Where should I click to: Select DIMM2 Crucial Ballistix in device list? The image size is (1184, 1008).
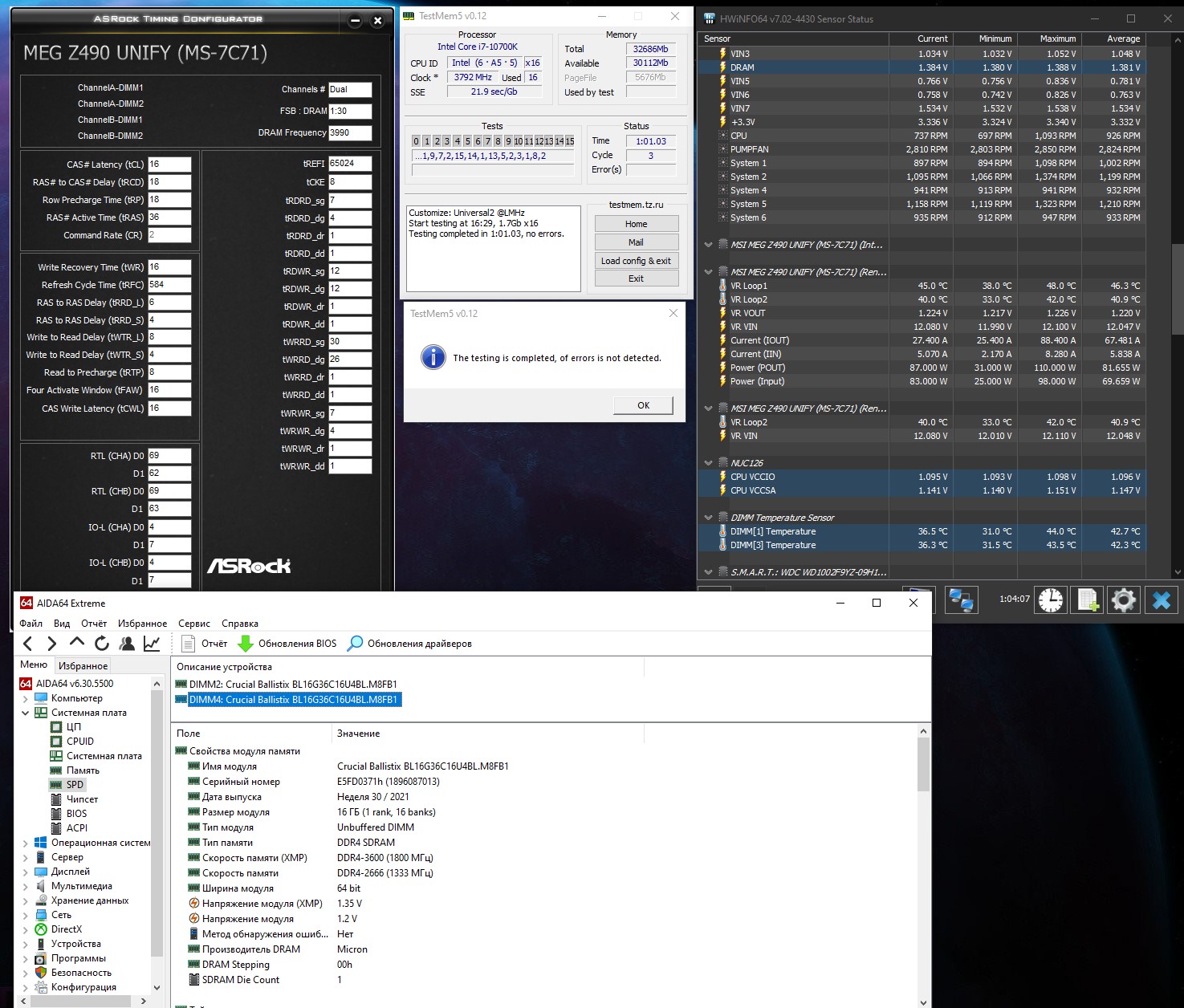[292, 685]
